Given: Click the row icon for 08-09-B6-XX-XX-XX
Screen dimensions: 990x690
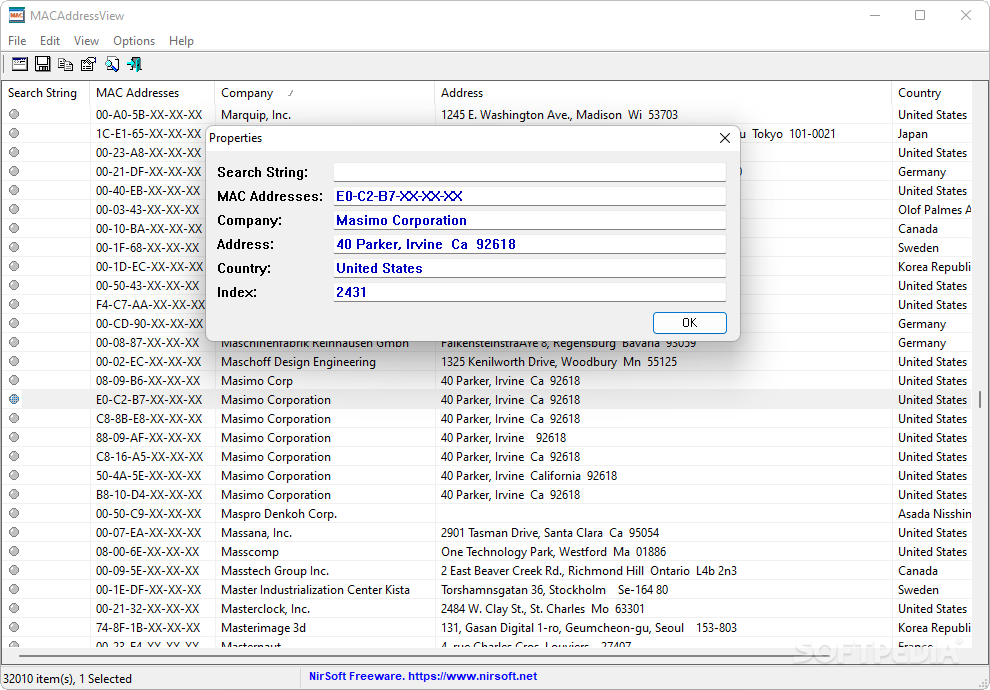Looking at the screenshot, I should click(x=14, y=380).
